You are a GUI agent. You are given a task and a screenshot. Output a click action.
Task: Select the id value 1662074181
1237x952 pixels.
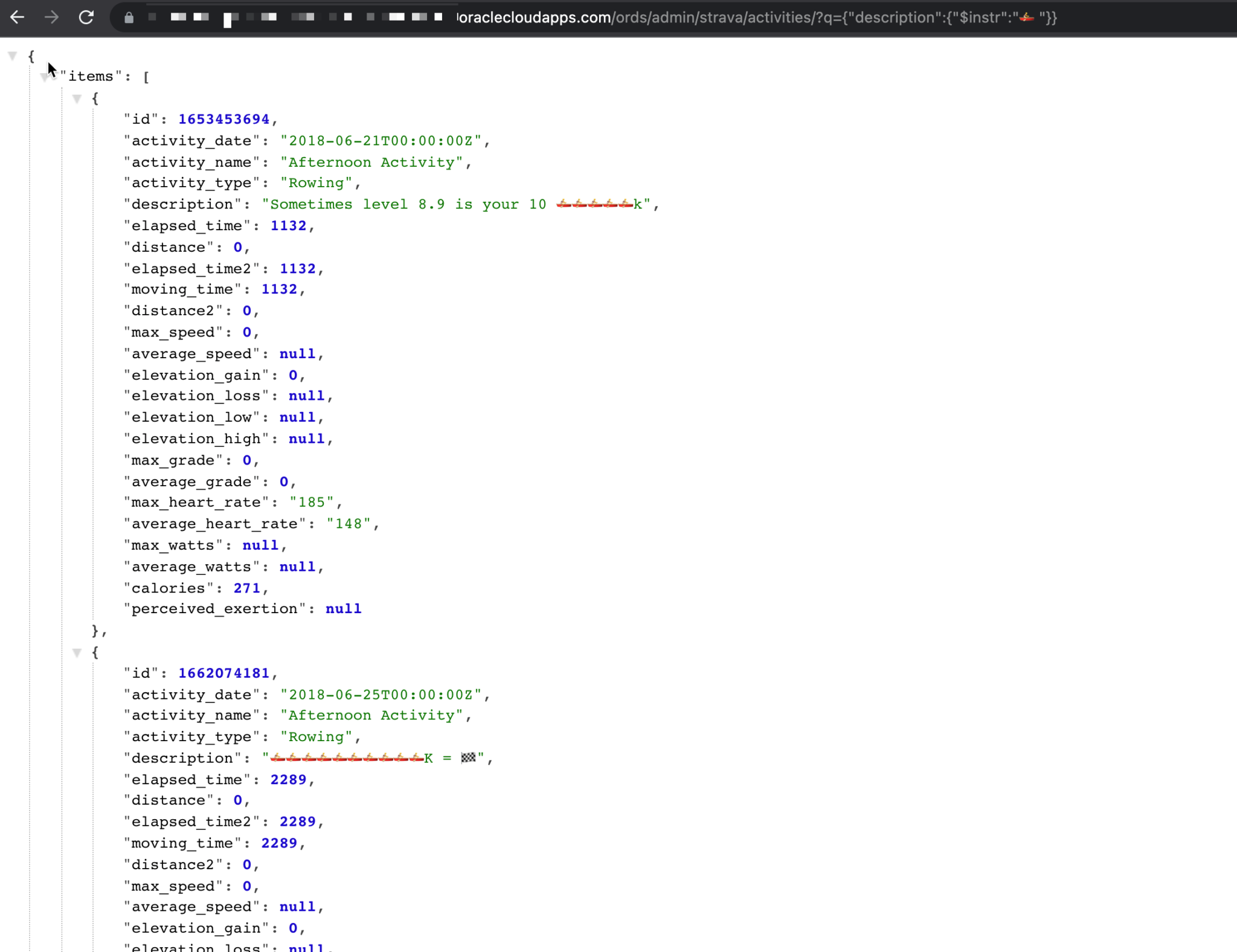coord(223,672)
